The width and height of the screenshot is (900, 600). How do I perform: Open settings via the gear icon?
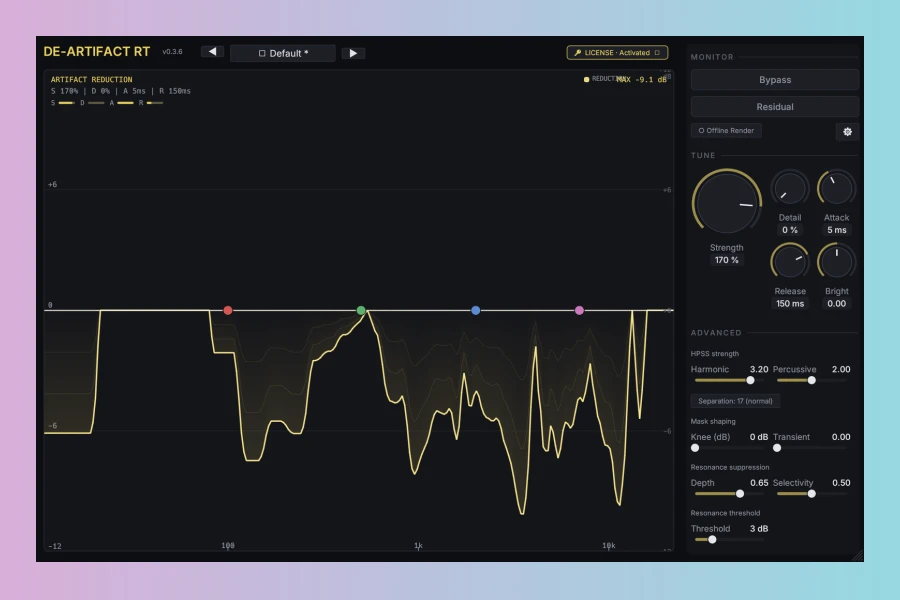click(x=847, y=131)
